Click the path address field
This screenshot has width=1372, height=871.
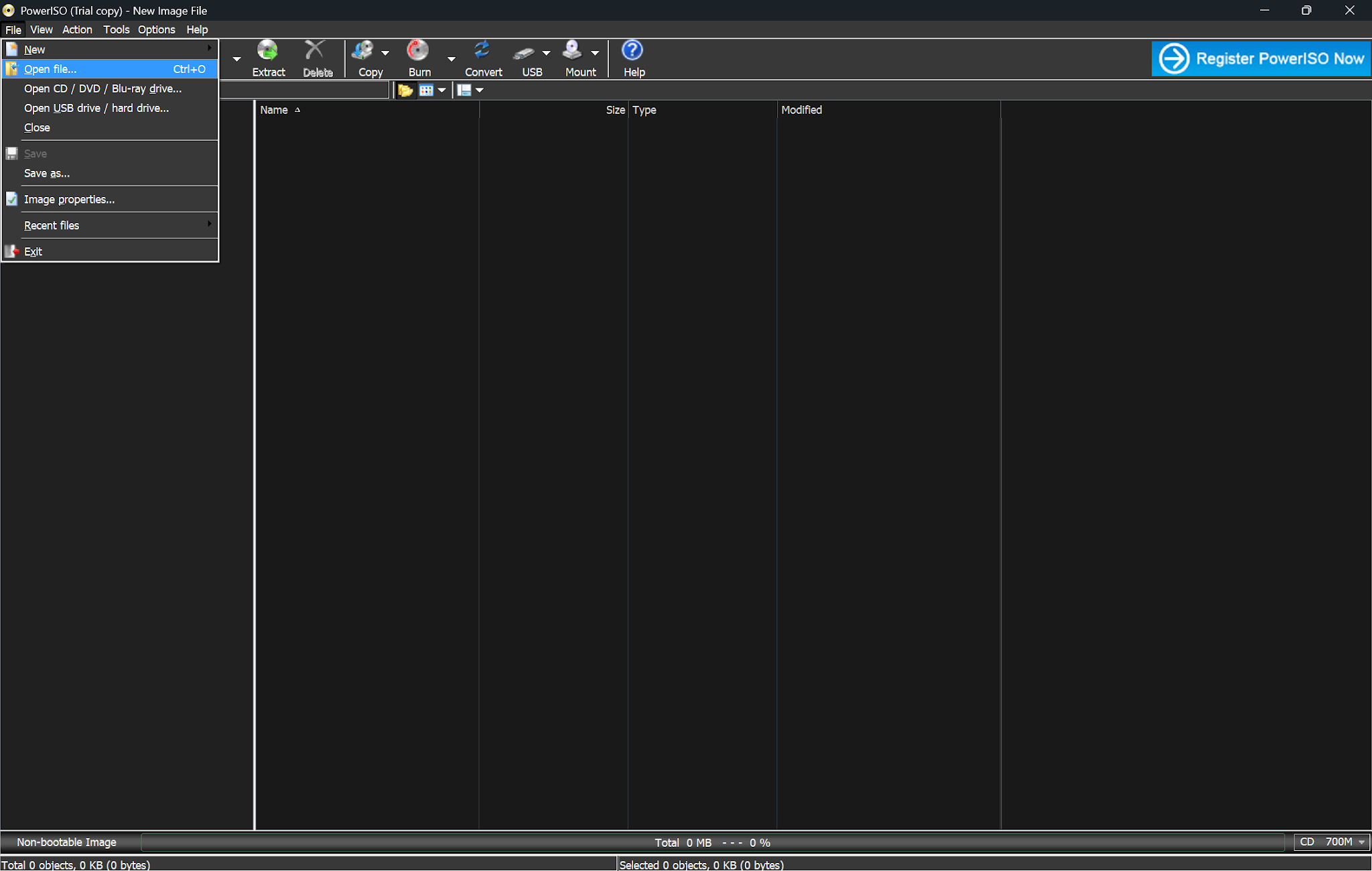click(305, 90)
